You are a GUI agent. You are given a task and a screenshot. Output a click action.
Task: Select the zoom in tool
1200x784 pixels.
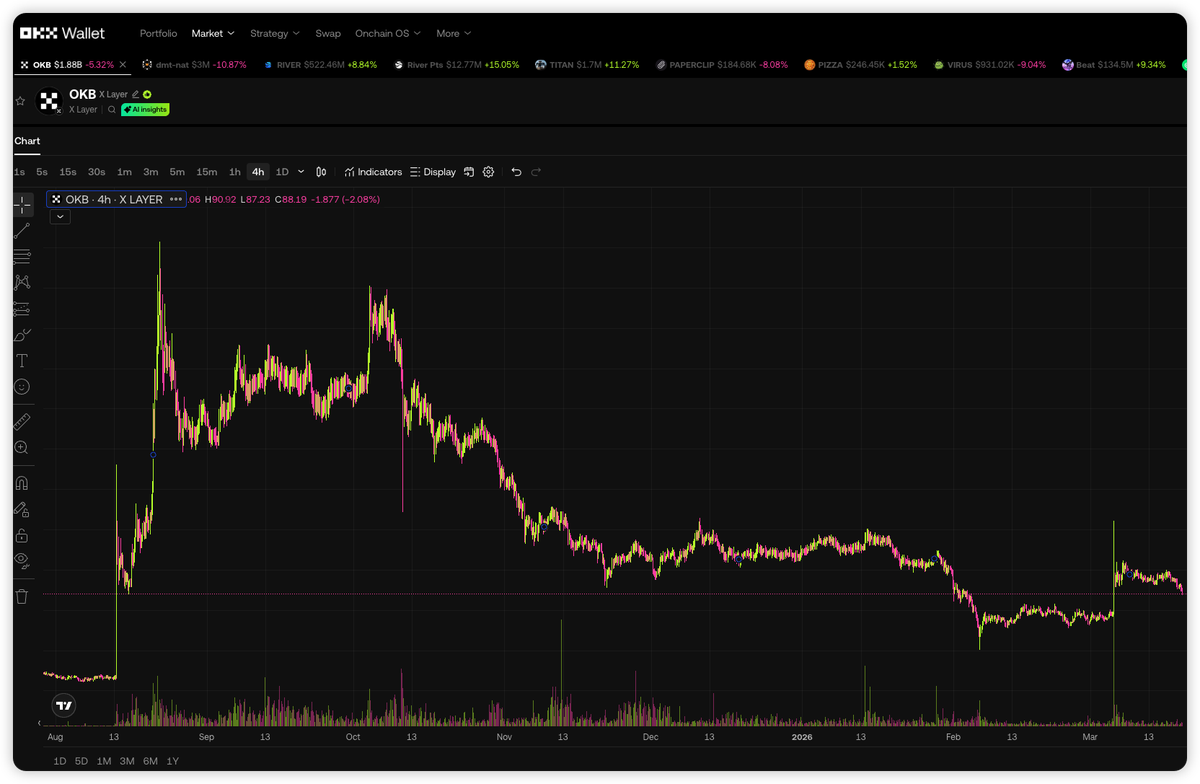tap(22, 448)
